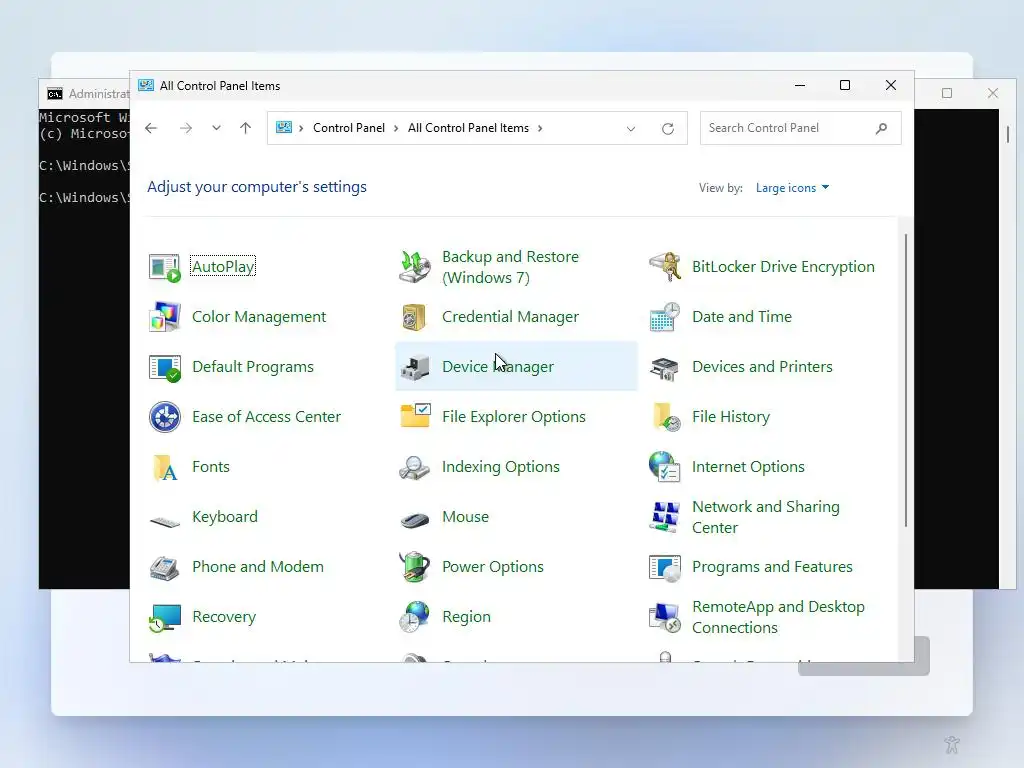Open RemoteApp and Desktop Connections icon
Image resolution: width=1024 pixels, height=768 pixels.
click(x=665, y=617)
